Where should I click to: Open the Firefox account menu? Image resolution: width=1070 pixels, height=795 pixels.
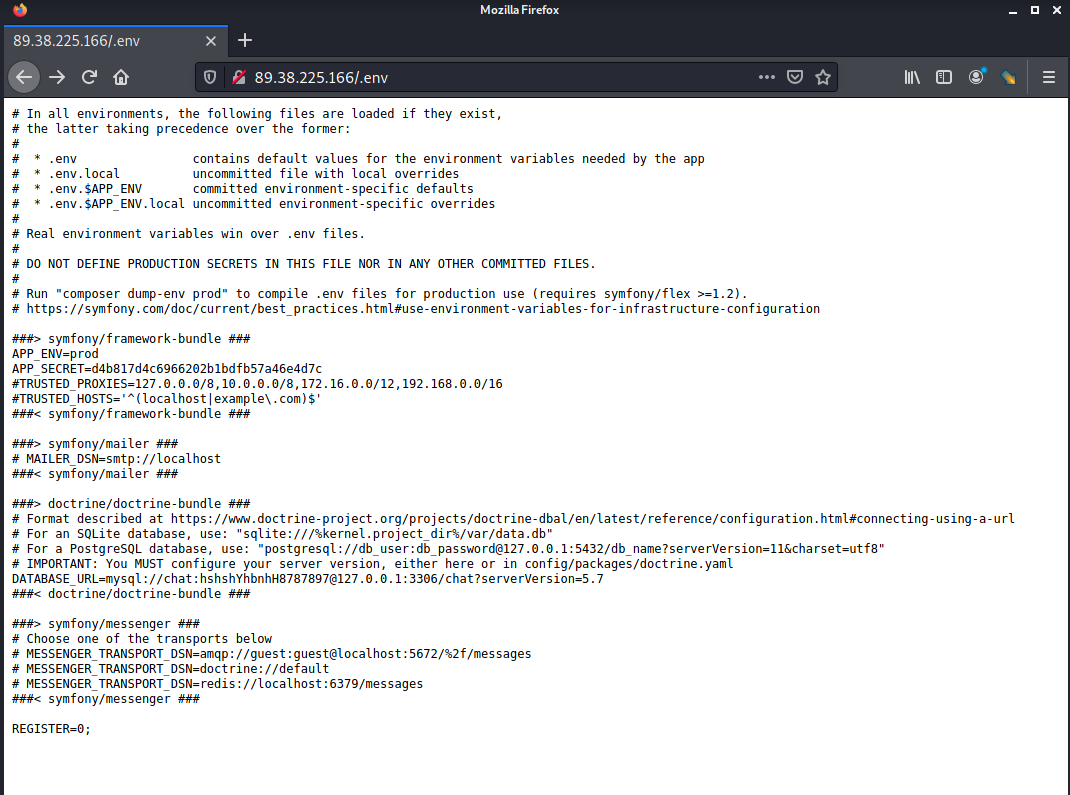tap(976, 77)
